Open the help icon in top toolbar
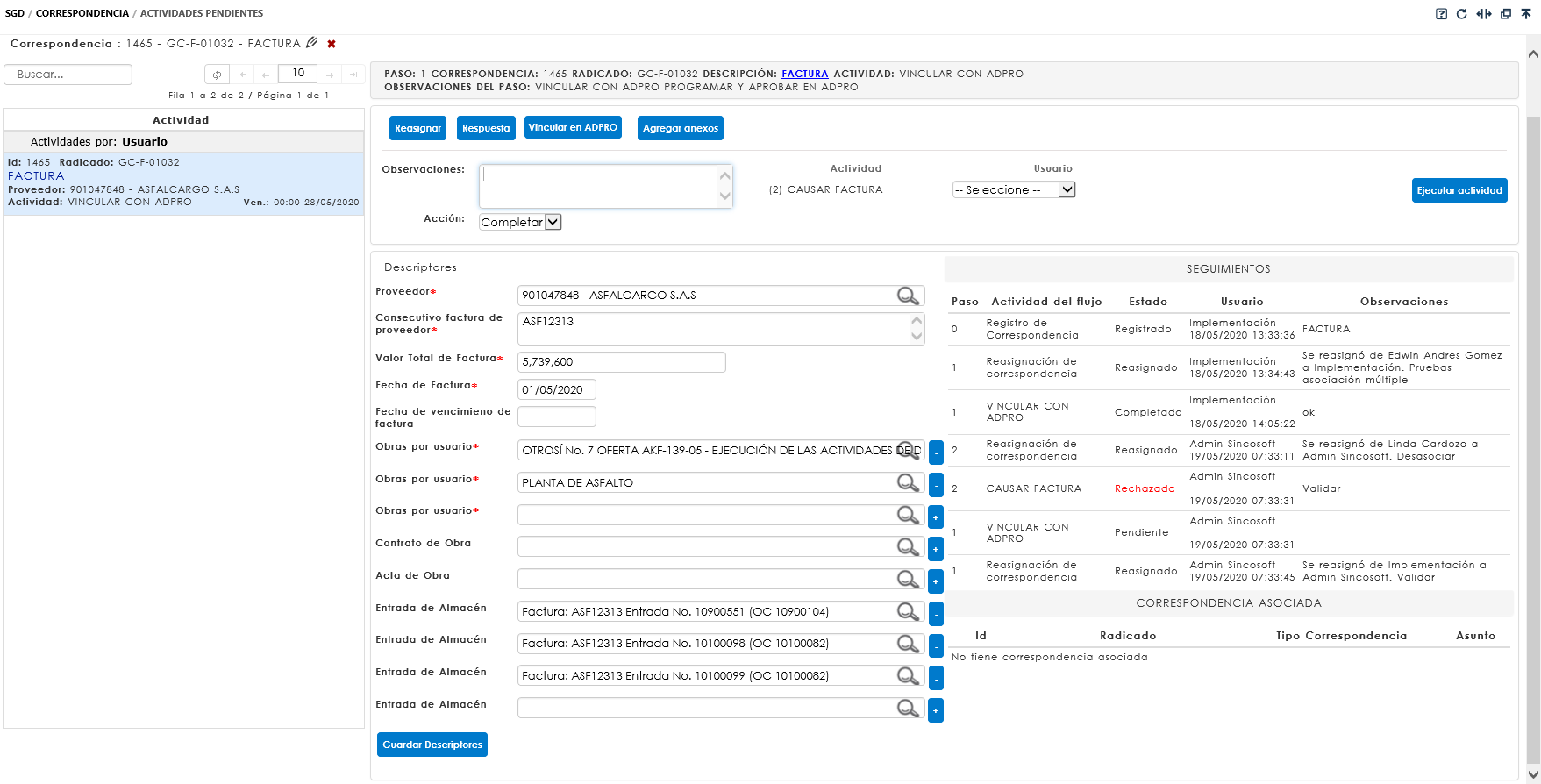The height and width of the screenshot is (784, 1541). point(1441,14)
